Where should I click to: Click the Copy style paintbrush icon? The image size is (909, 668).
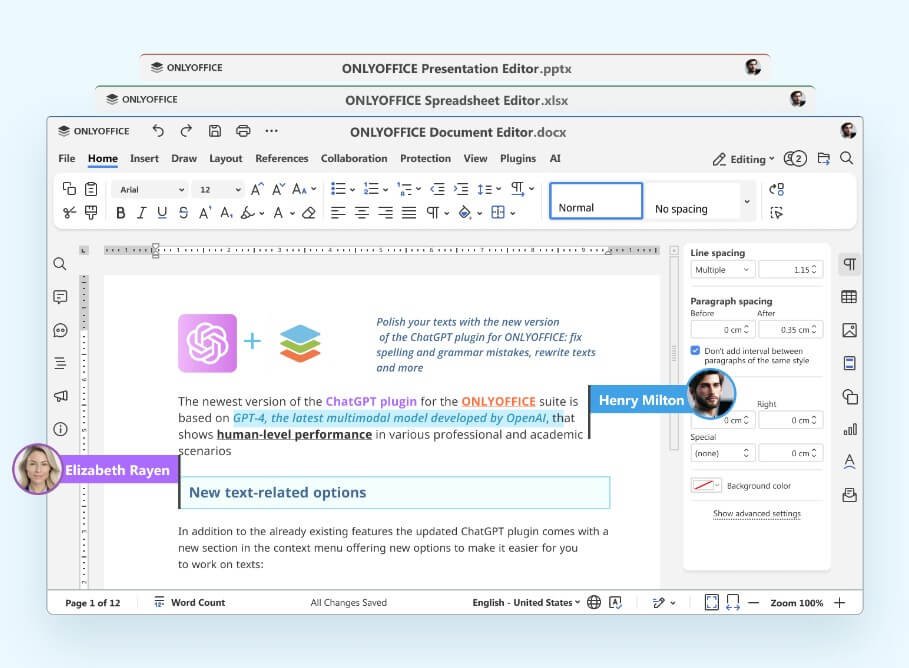pyautogui.click(x=91, y=213)
